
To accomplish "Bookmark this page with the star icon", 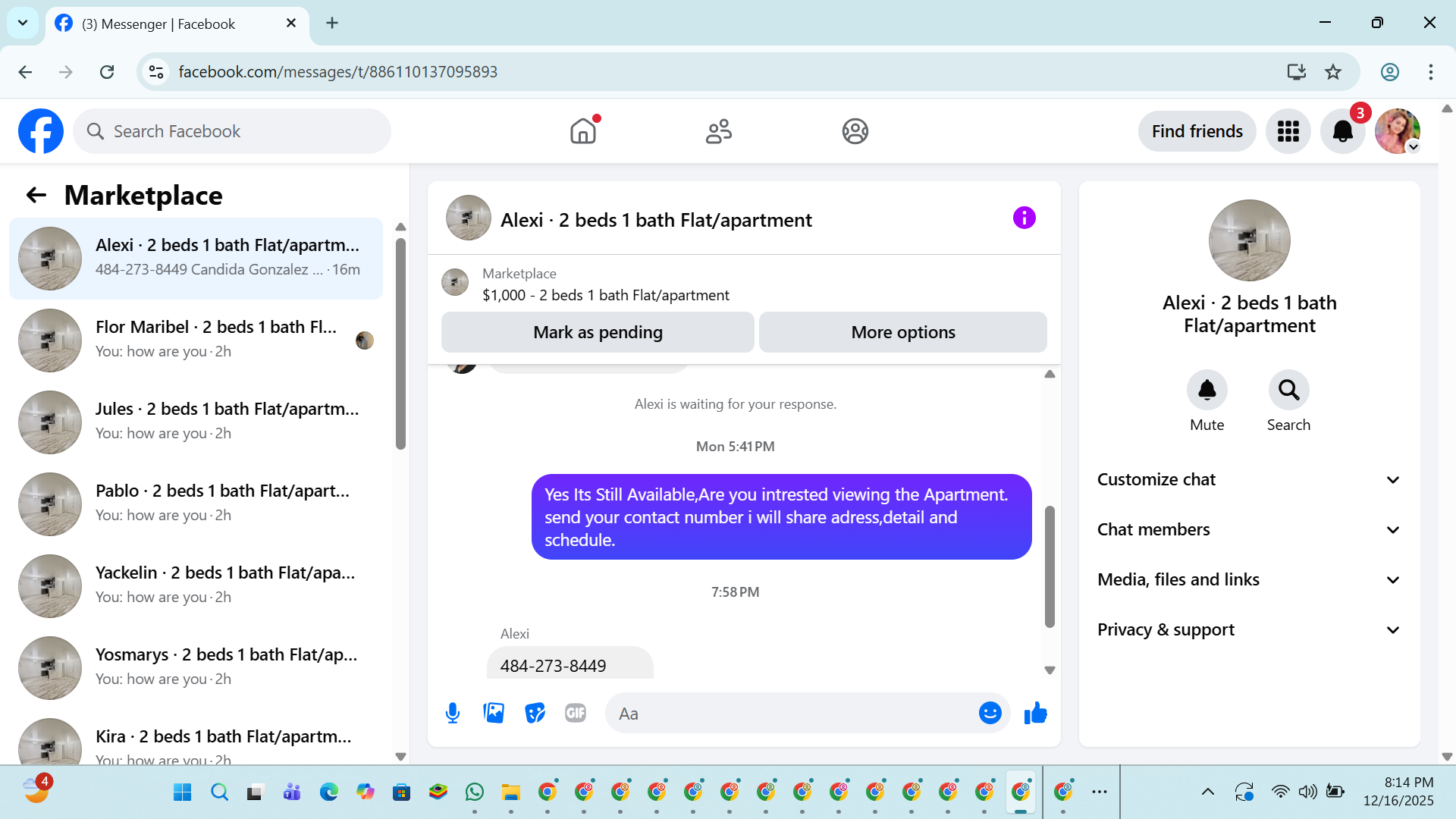I will [1333, 72].
